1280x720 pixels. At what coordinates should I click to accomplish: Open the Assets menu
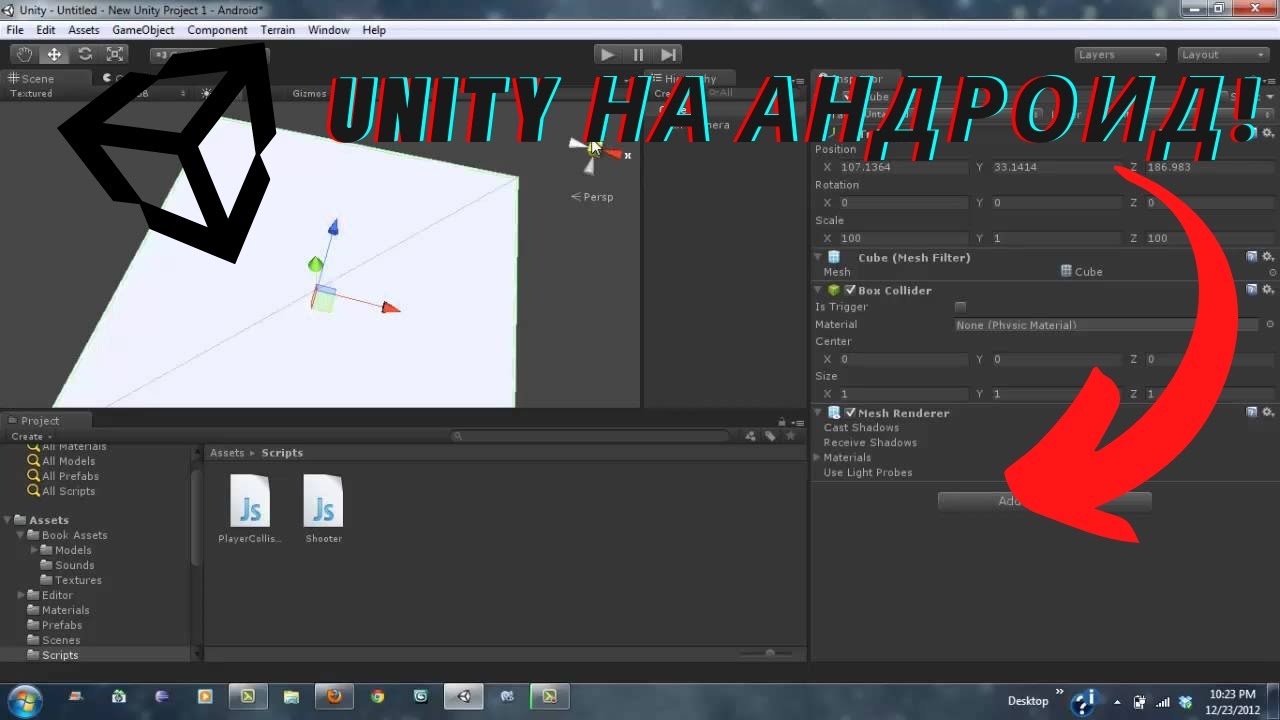(x=84, y=30)
